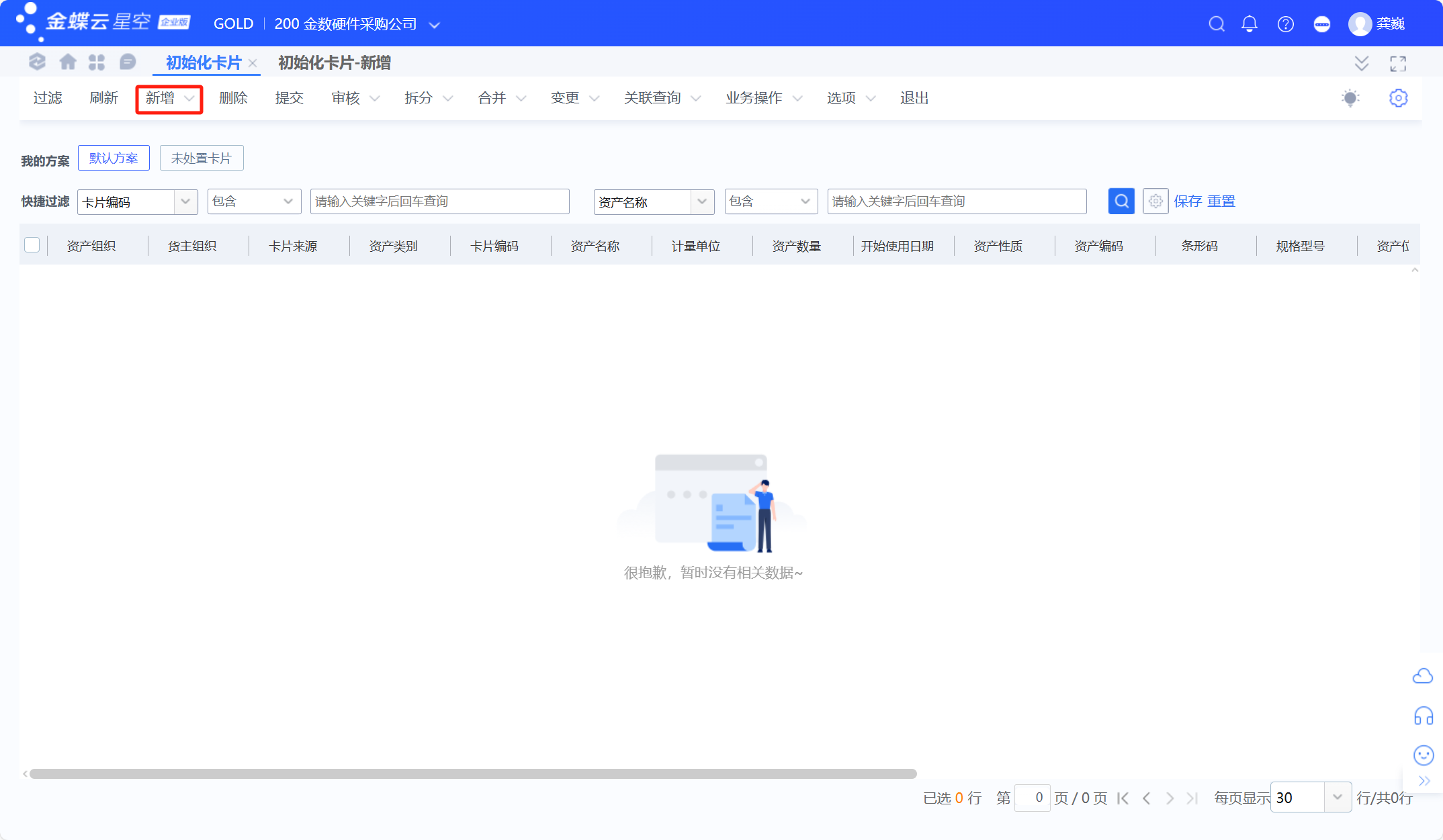1443x840 pixels.
Task: Click the first keyword search input
Action: (440, 201)
